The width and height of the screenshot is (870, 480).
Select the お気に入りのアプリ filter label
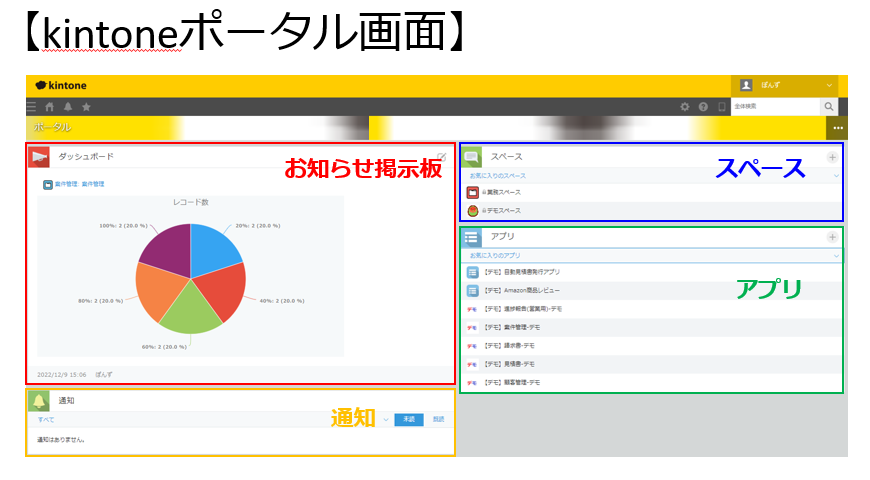(495, 256)
